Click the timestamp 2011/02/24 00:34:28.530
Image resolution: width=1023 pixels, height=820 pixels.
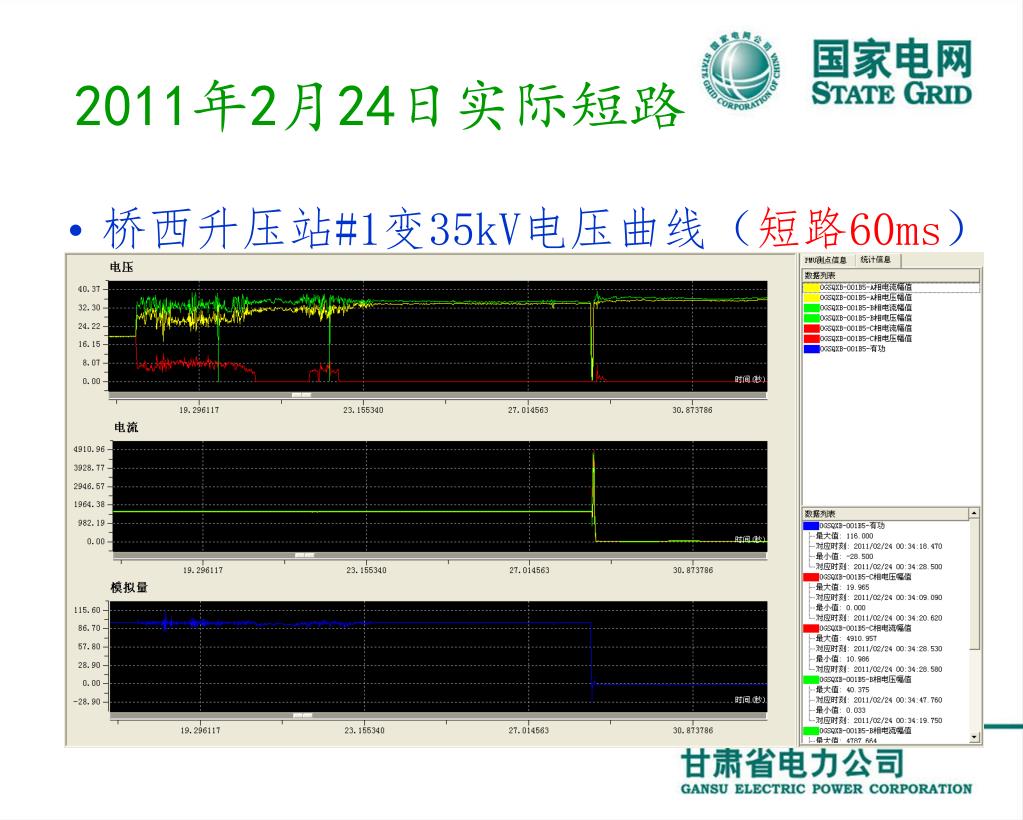tap(898, 648)
